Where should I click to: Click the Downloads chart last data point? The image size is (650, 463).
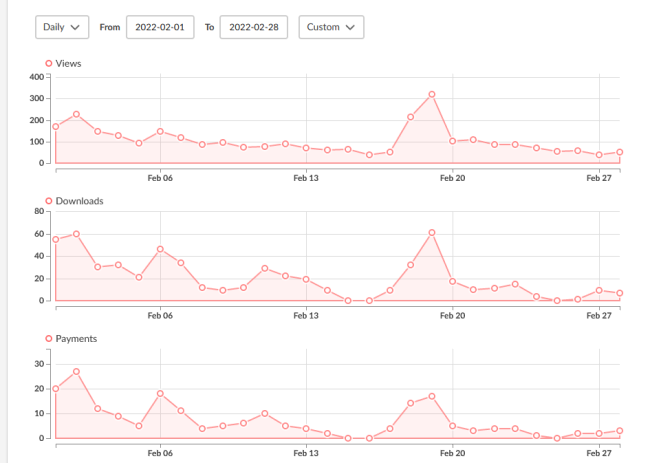(x=620, y=293)
